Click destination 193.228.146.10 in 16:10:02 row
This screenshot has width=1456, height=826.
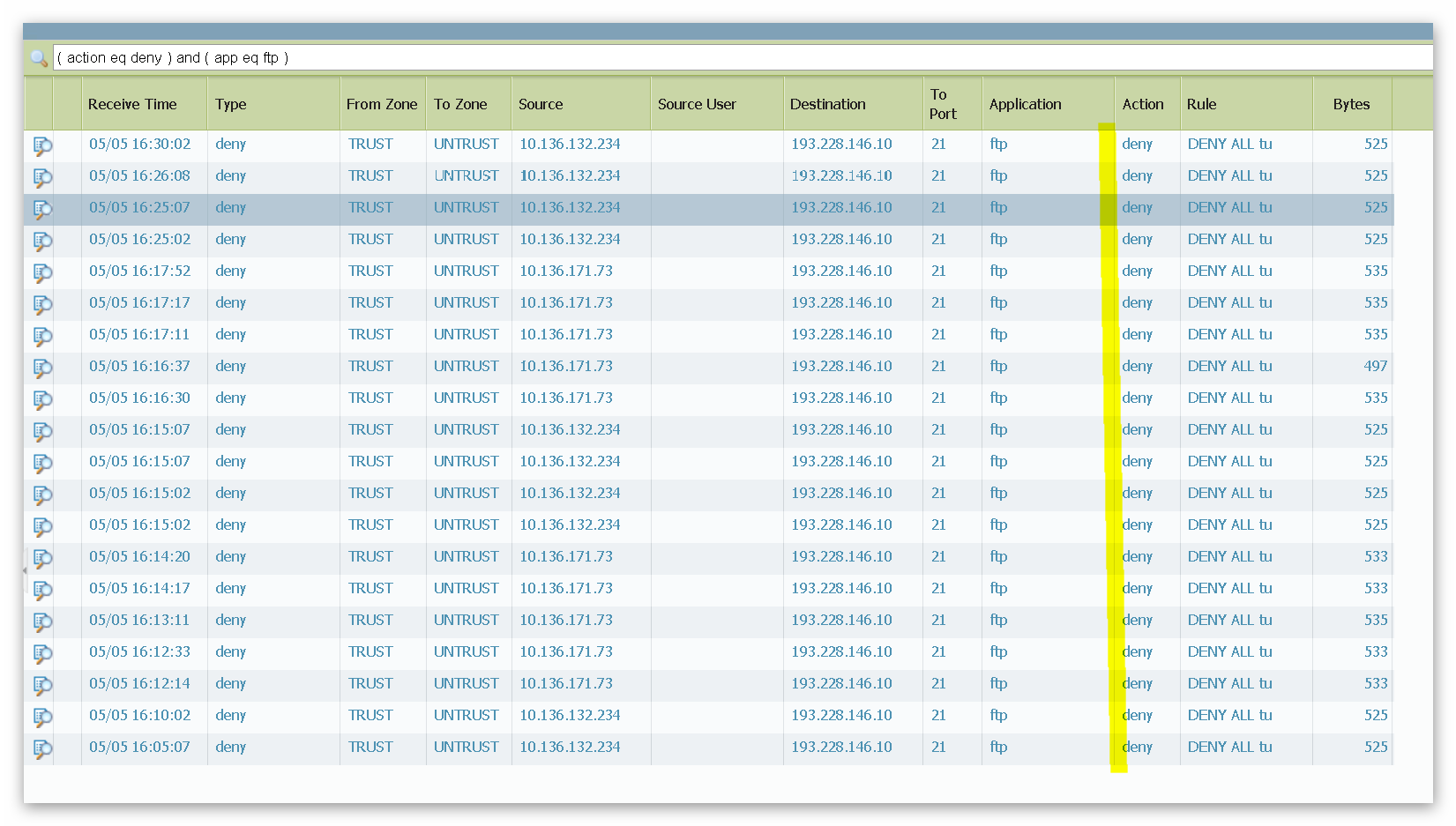coord(841,715)
